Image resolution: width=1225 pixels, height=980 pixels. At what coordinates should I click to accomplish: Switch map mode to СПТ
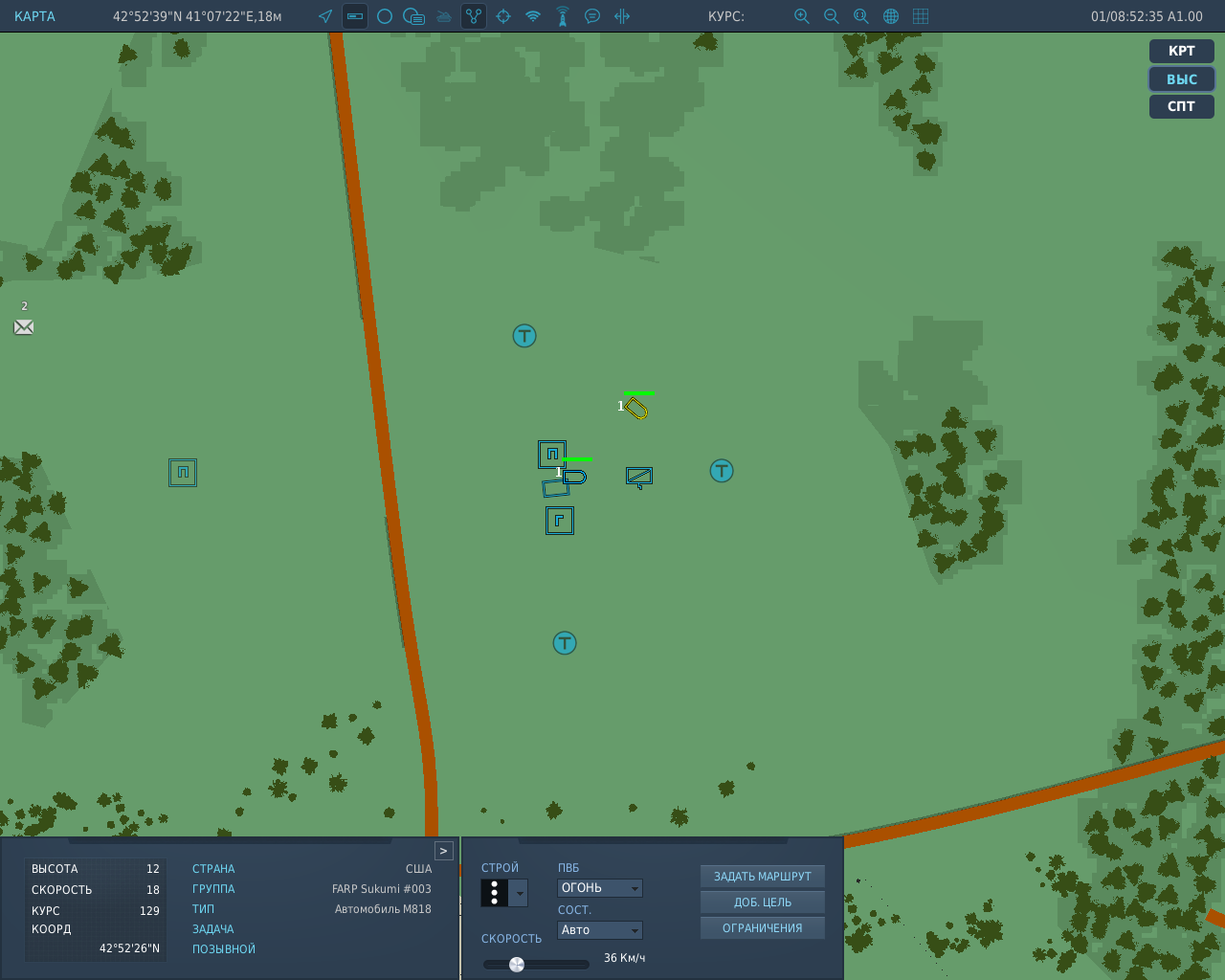coord(1182,106)
